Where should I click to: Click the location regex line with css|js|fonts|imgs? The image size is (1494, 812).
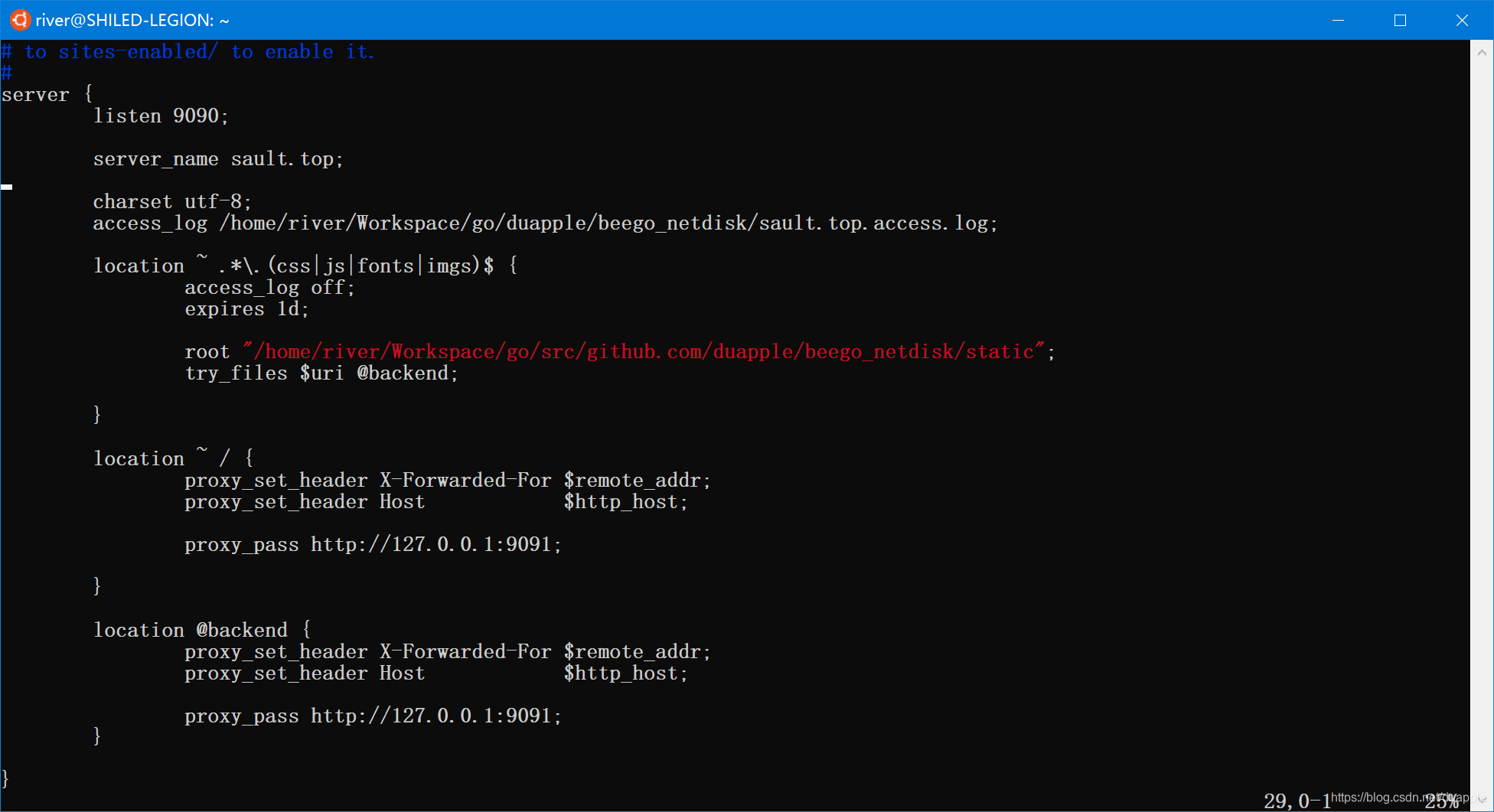tap(305, 266)
